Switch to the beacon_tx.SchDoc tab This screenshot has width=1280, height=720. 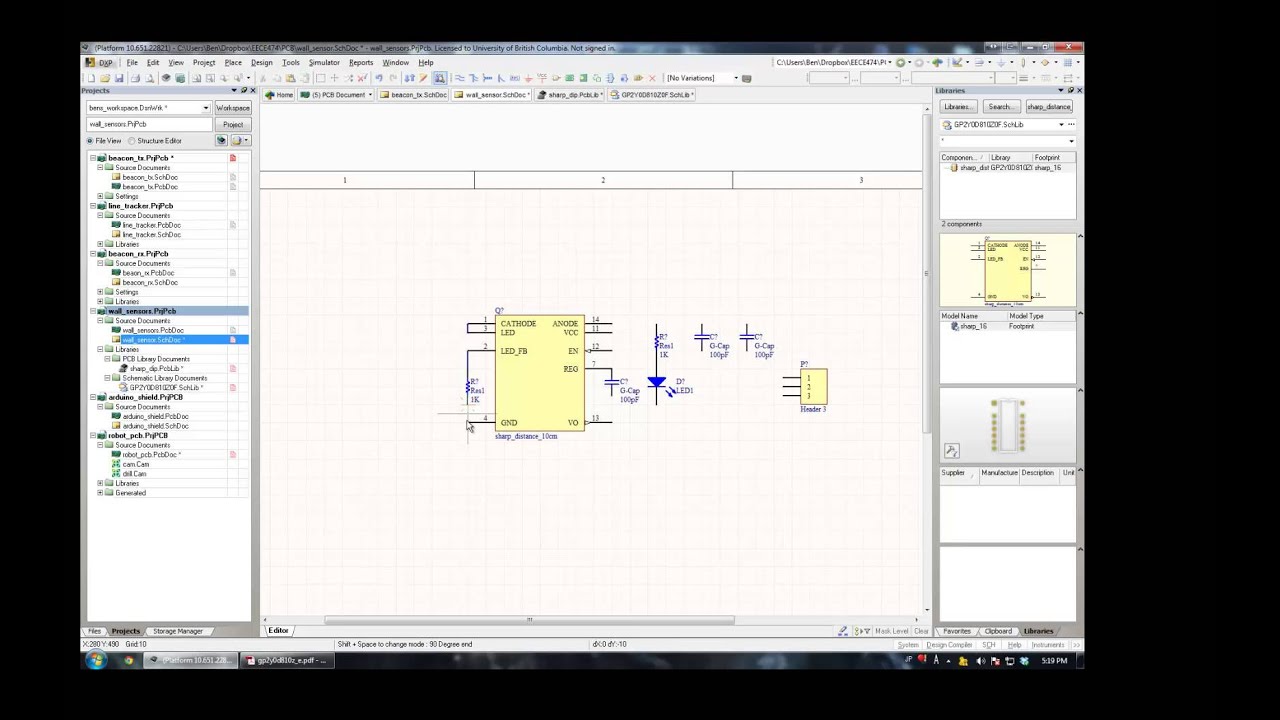tap(414, 95)
